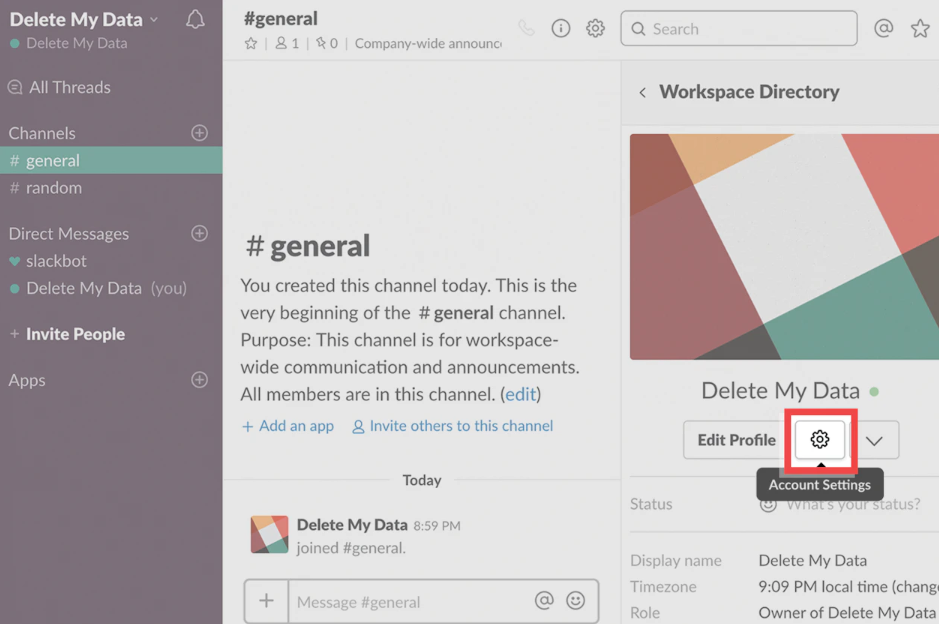The image size is (939, 624).
Task: Invite People to the workspace
Action: point(68,334)
